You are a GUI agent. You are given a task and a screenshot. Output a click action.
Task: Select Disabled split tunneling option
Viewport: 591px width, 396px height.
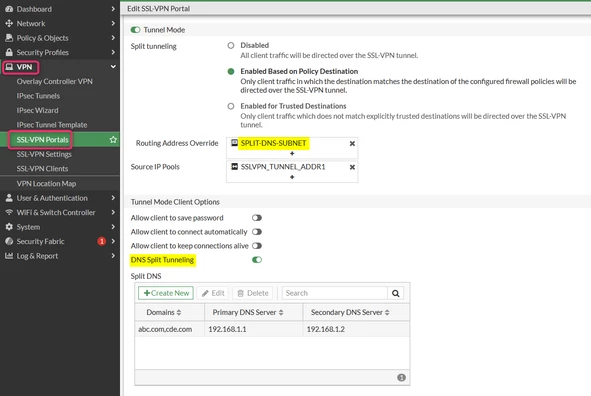[x=231, y=46]
